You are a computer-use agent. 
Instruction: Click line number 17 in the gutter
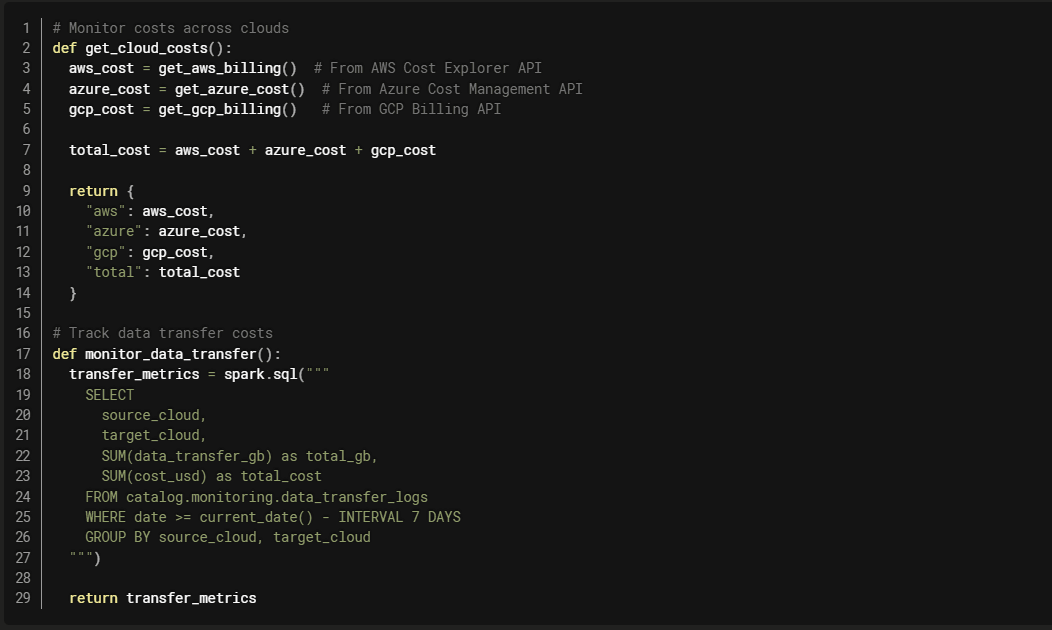tap(23, 354)
